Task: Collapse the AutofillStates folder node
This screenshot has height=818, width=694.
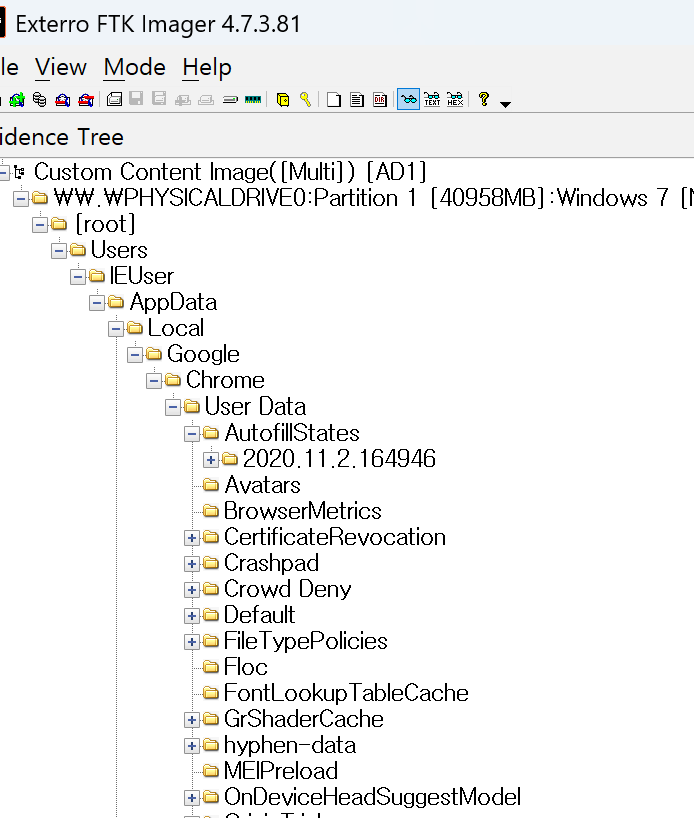Action: (x=192, y=434)
